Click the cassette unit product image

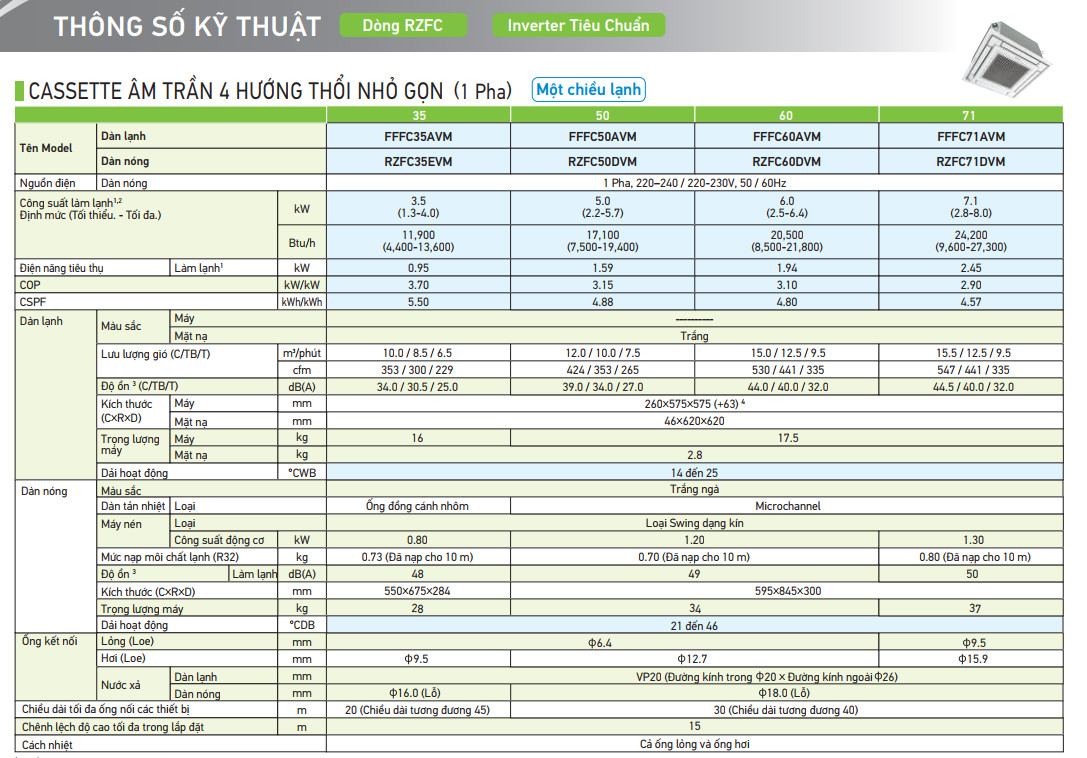[x=1007, y=59]
